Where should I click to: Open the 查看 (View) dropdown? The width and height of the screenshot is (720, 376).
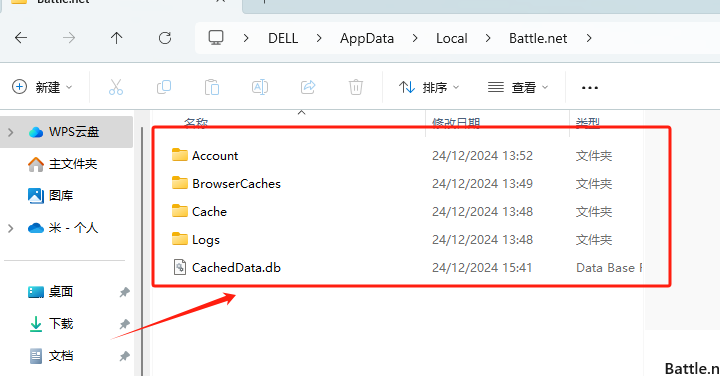[x=518, y=87]
